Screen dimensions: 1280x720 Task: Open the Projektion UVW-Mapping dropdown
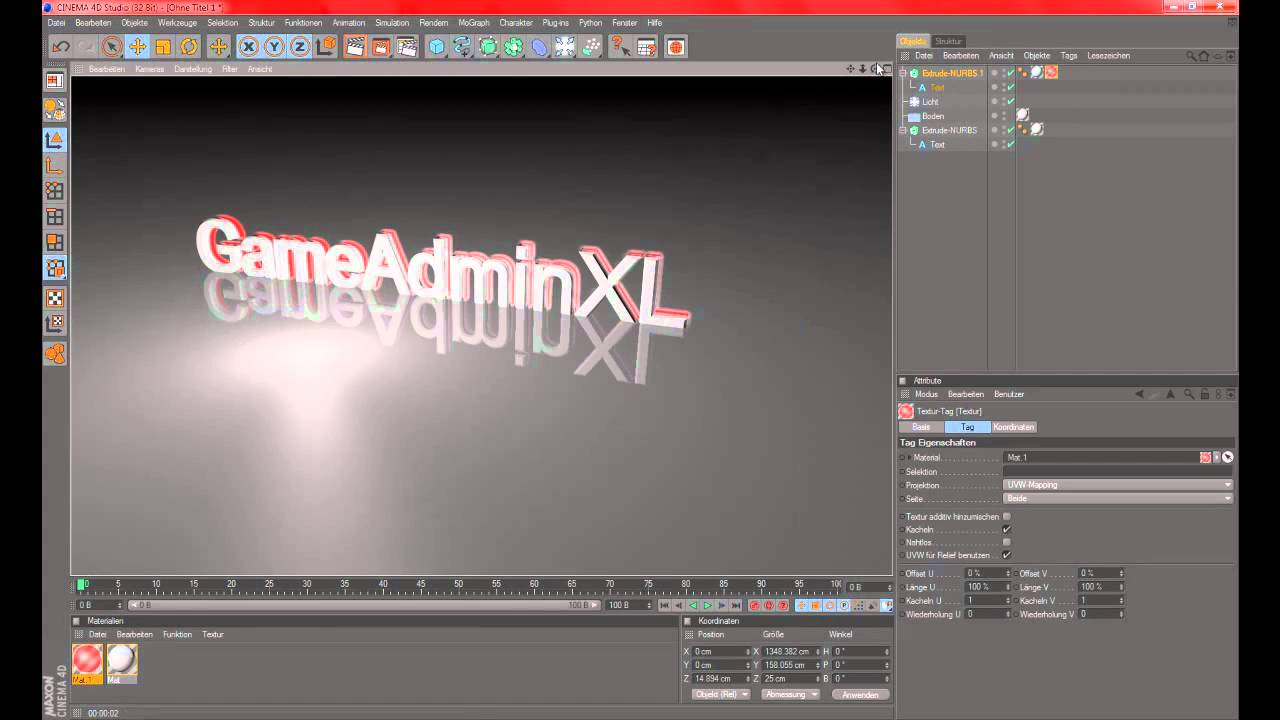(x=1118, y=485)
